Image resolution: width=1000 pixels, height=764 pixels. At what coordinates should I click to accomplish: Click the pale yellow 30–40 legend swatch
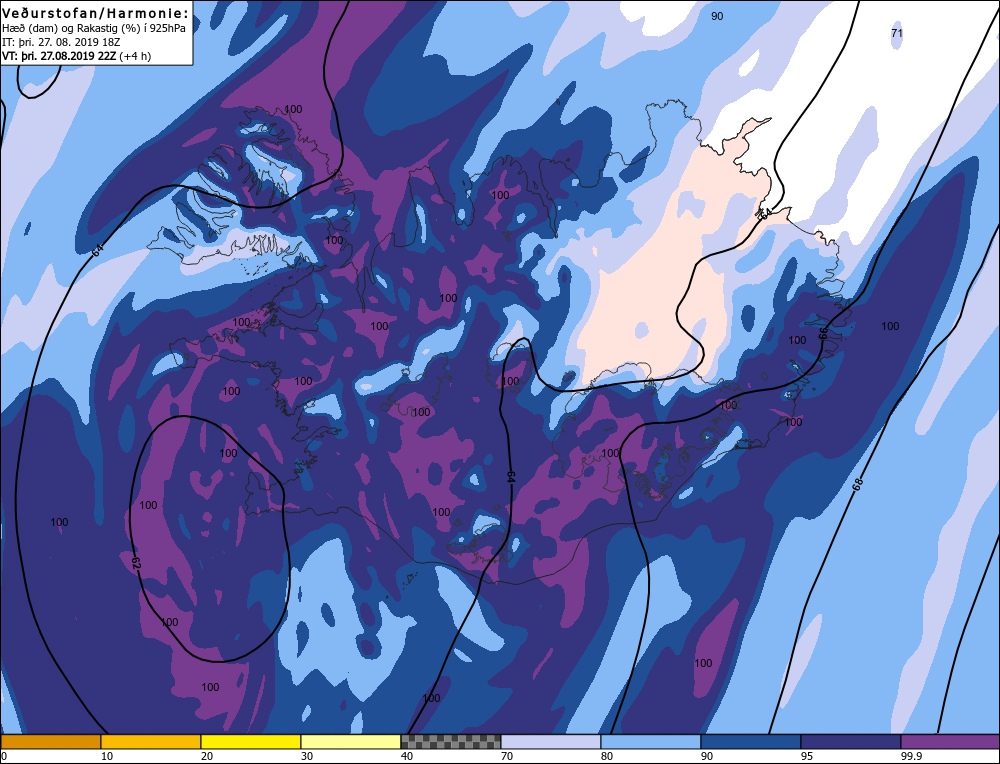351,741
